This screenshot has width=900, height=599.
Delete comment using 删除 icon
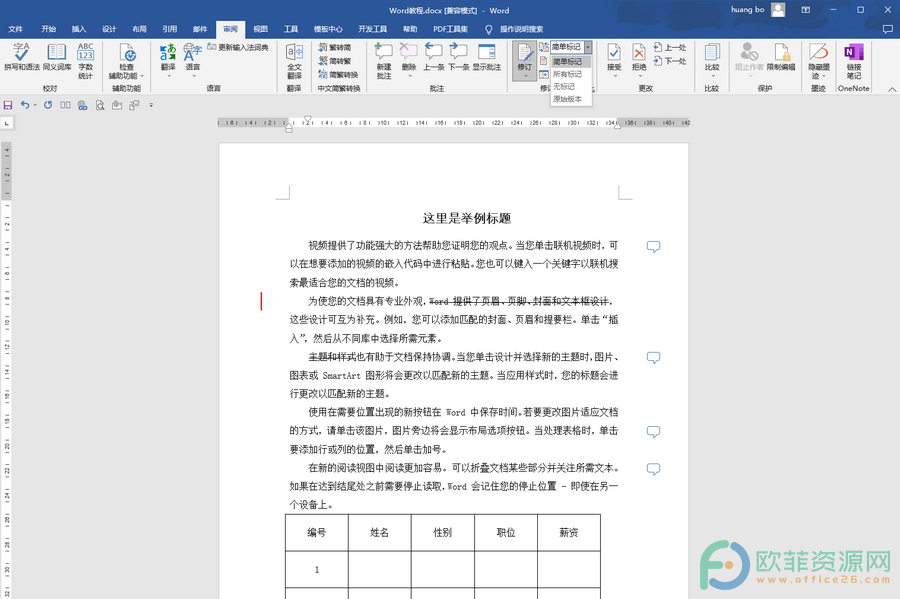(x=408, y=53)
